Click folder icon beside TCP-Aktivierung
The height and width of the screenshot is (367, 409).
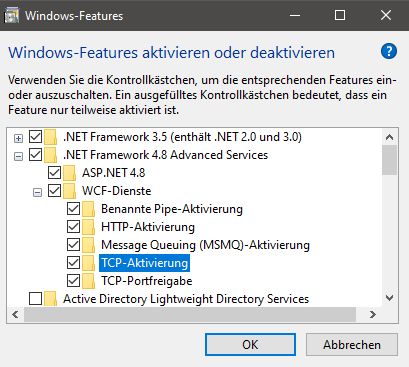tap(89, 263)
